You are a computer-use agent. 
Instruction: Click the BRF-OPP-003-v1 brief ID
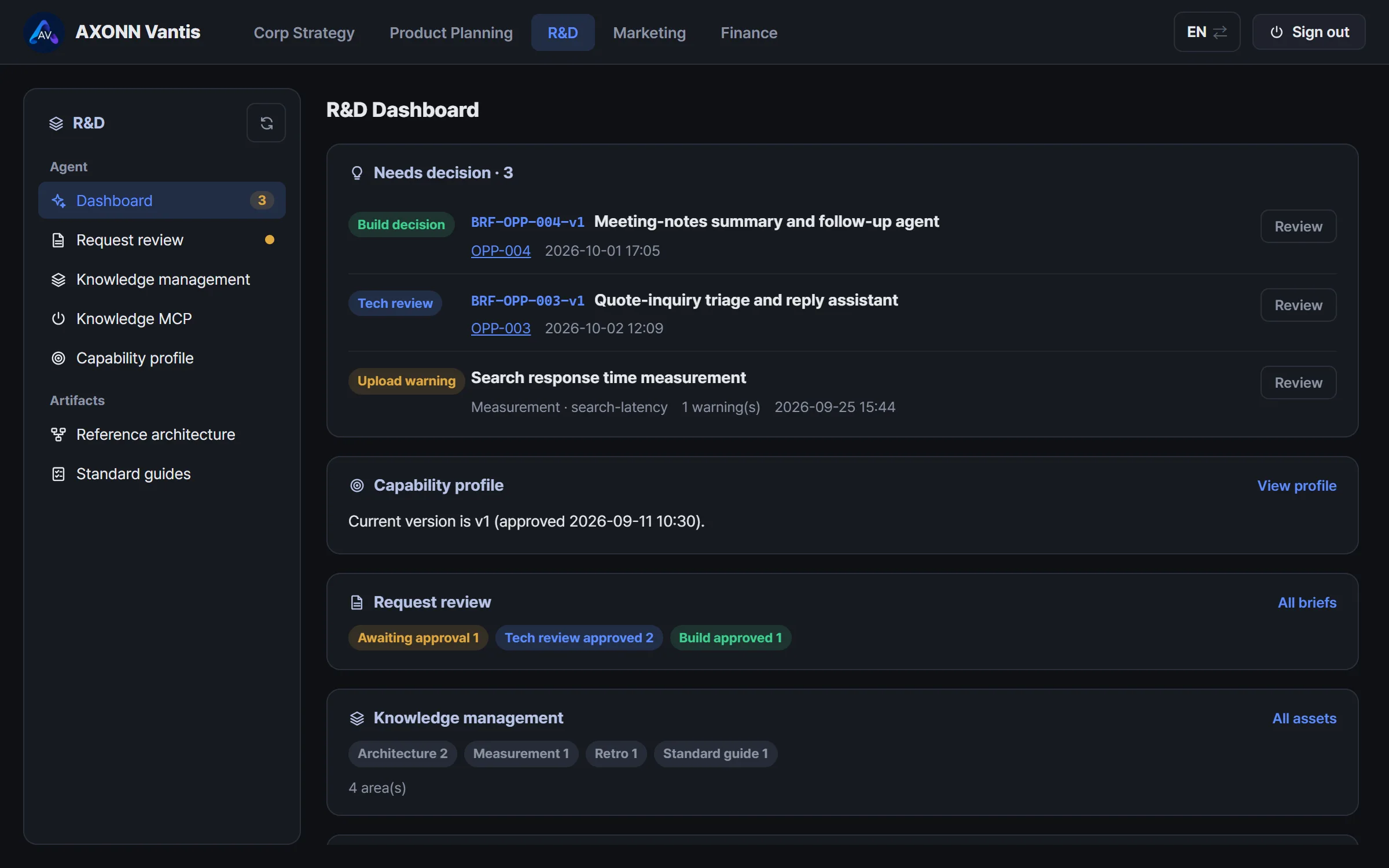coord(528,301)
